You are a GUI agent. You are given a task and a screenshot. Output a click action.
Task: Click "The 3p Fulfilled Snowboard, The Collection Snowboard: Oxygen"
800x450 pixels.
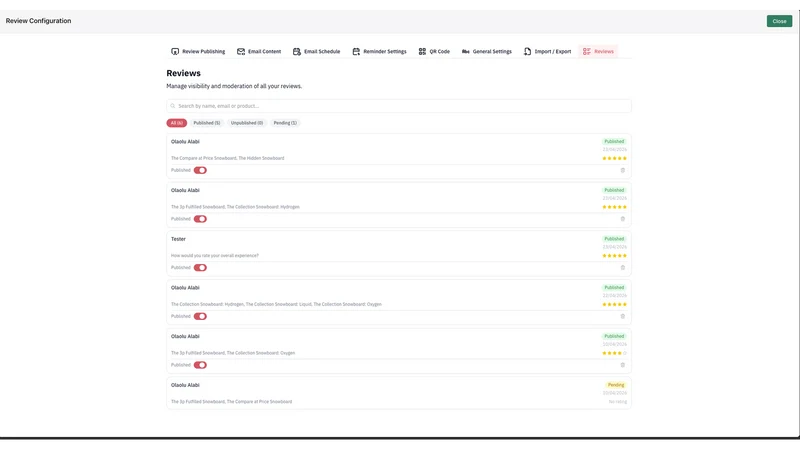(233, 353)
